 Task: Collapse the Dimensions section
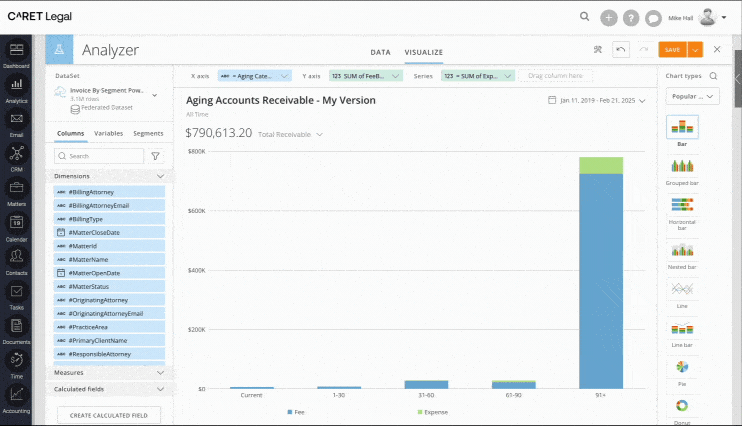(160, 176)
